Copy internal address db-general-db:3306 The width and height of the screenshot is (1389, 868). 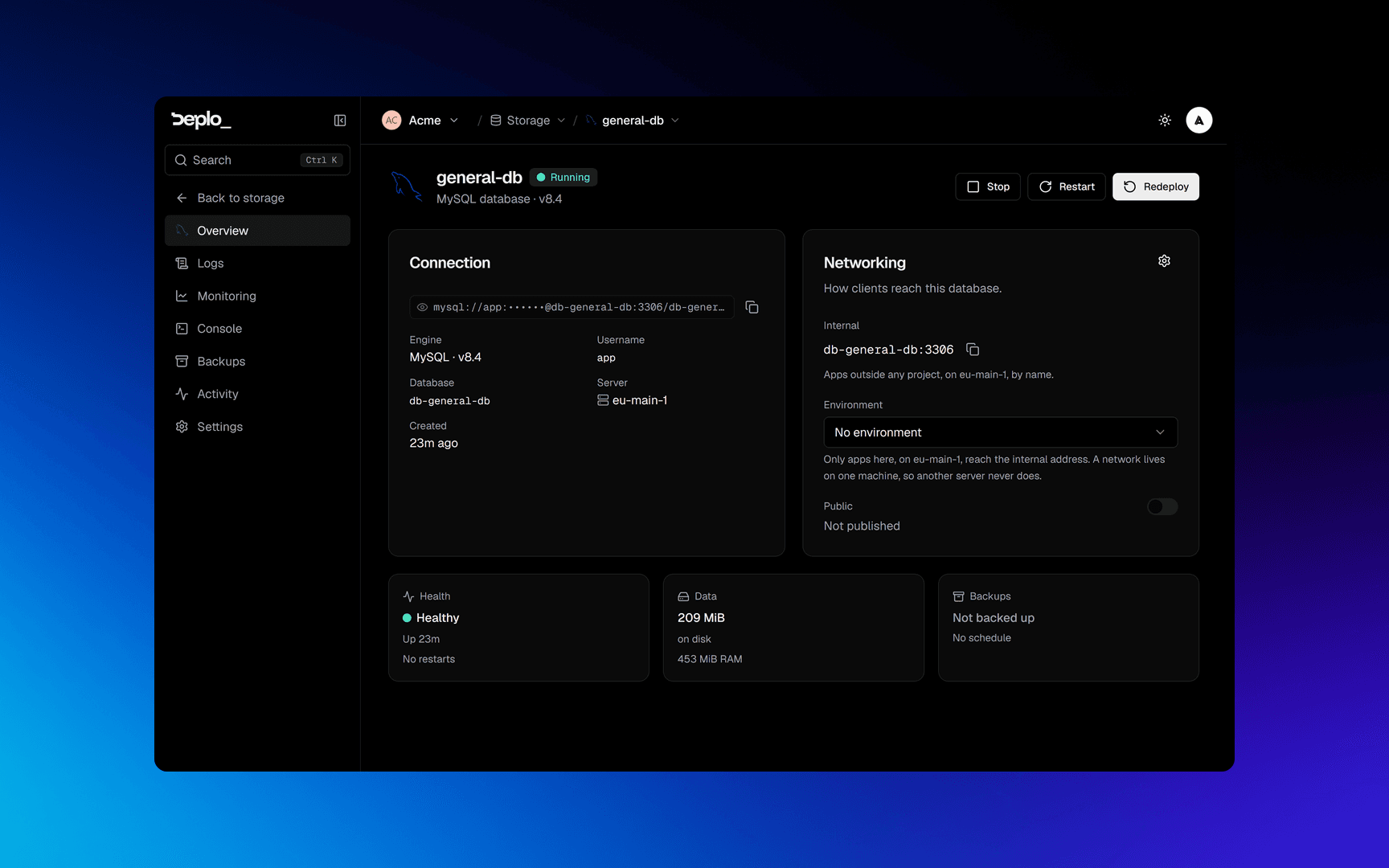(973, 350)
